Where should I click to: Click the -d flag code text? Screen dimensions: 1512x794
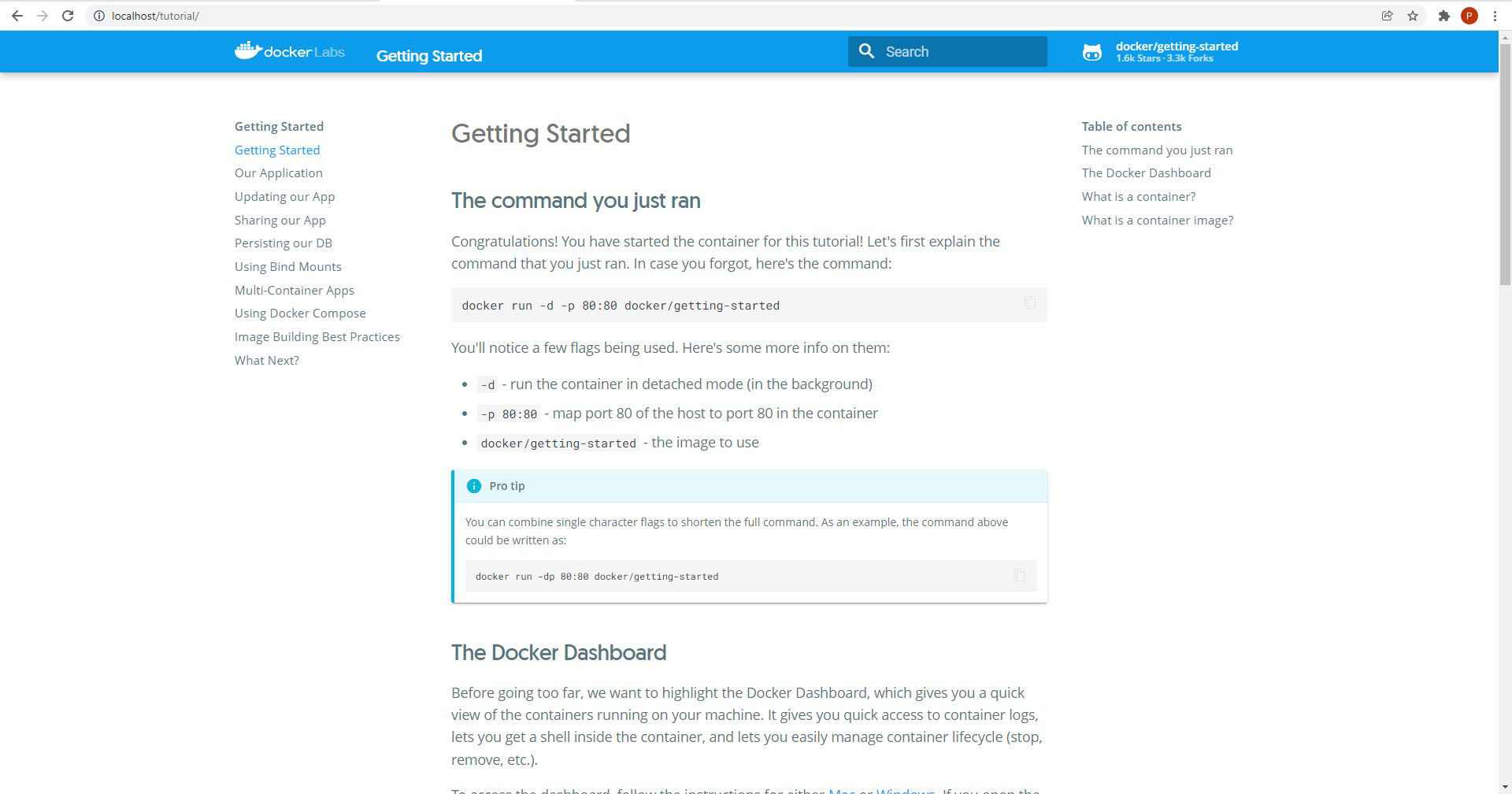point(487,385)
